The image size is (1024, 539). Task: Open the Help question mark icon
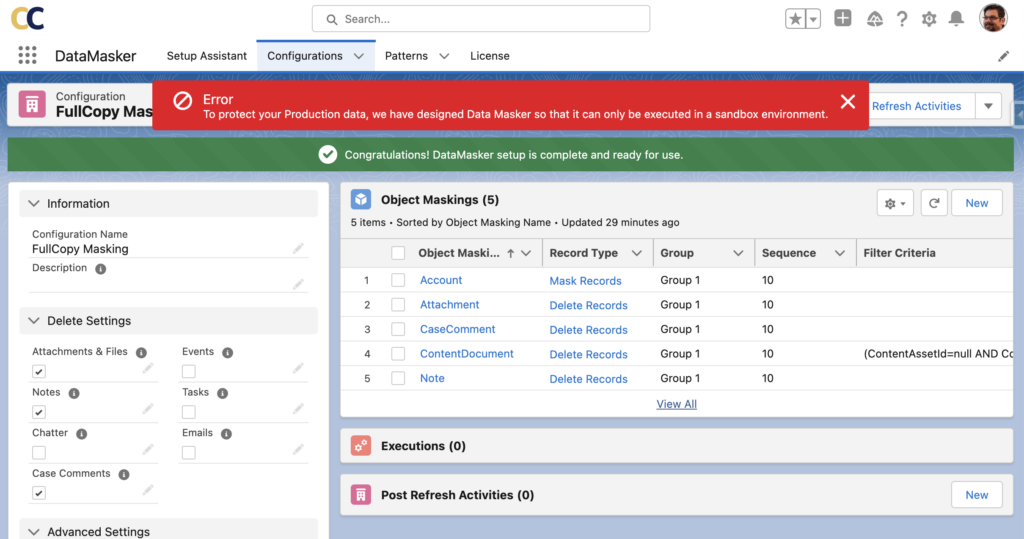[x=902, y=19]
